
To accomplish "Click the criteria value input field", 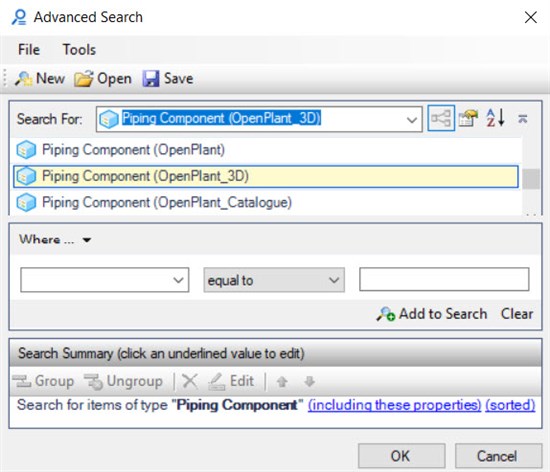I will (x=444, y=279).
